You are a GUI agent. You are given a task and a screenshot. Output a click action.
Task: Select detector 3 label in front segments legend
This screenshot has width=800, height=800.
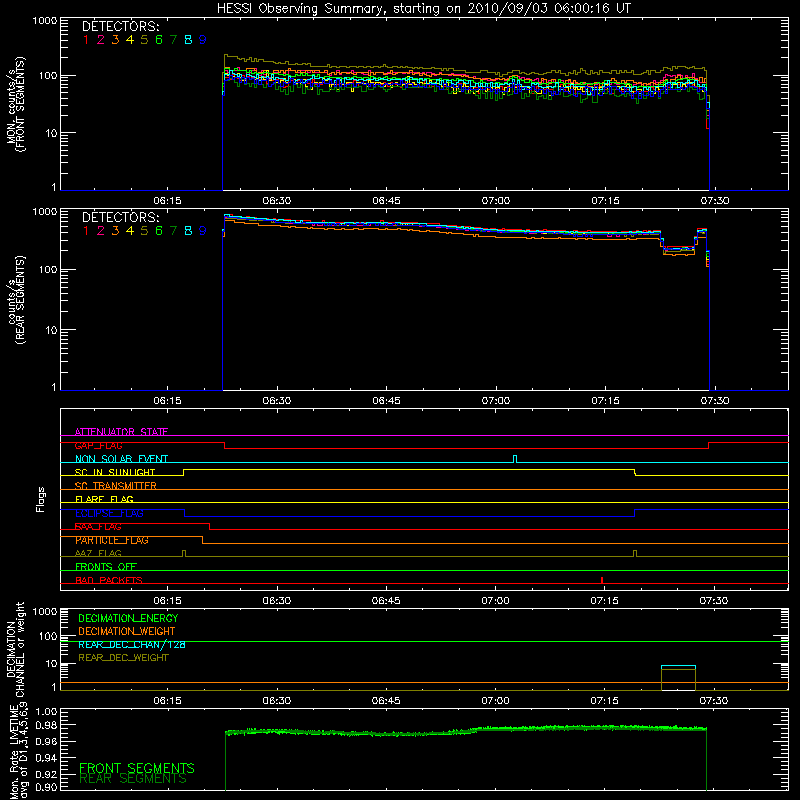coord(115,40)
